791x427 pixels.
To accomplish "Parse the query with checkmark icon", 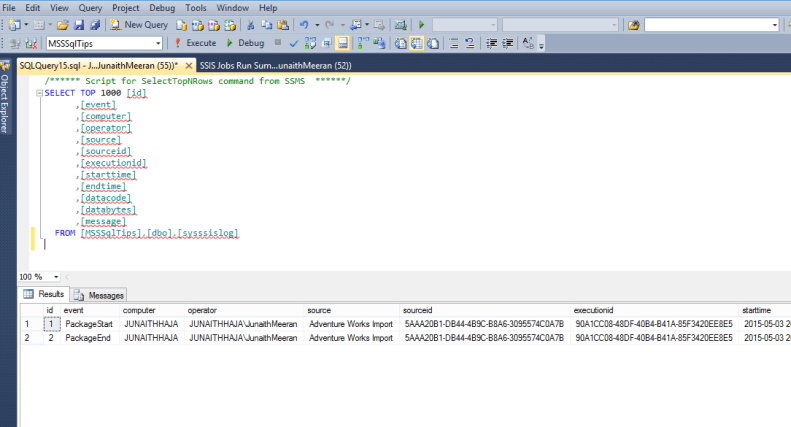I will 294,43.
